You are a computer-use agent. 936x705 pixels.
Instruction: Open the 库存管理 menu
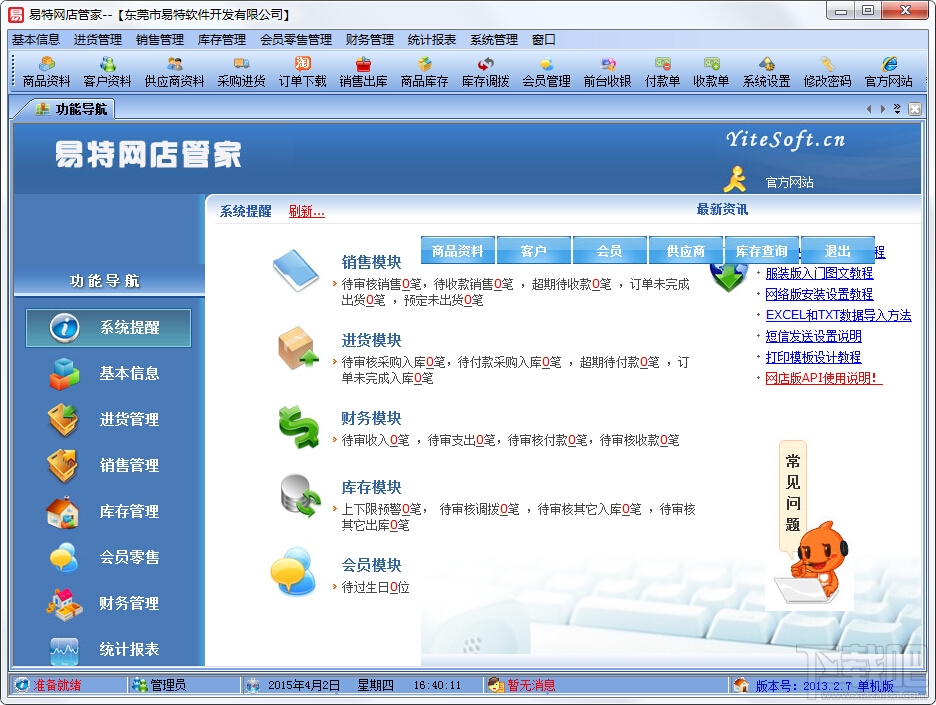click(222, 39)
